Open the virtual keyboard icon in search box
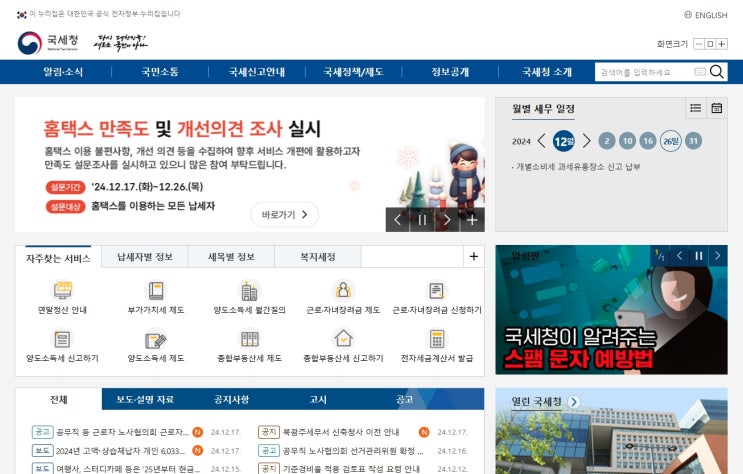This screenshot has width=743, height=474. (x=700, y=72)
